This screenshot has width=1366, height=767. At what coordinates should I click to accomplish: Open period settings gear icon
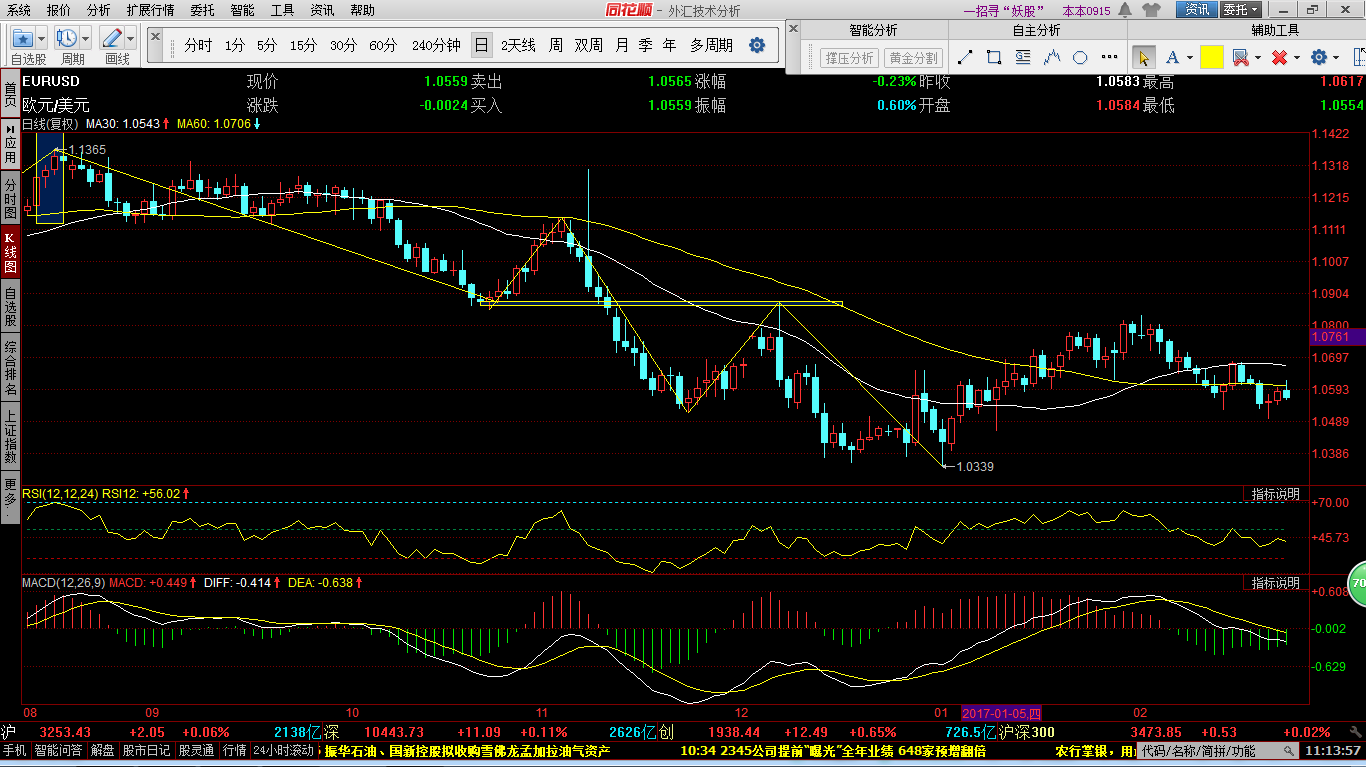tap(757, 45)
